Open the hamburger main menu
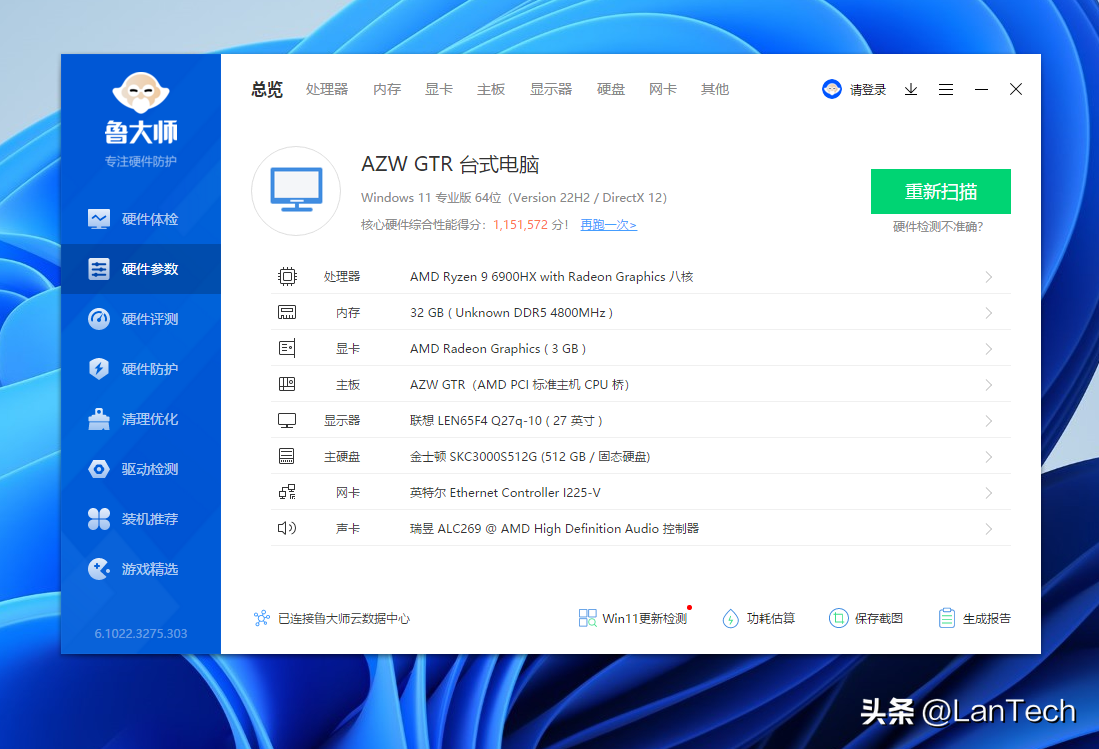 (946, 89)
